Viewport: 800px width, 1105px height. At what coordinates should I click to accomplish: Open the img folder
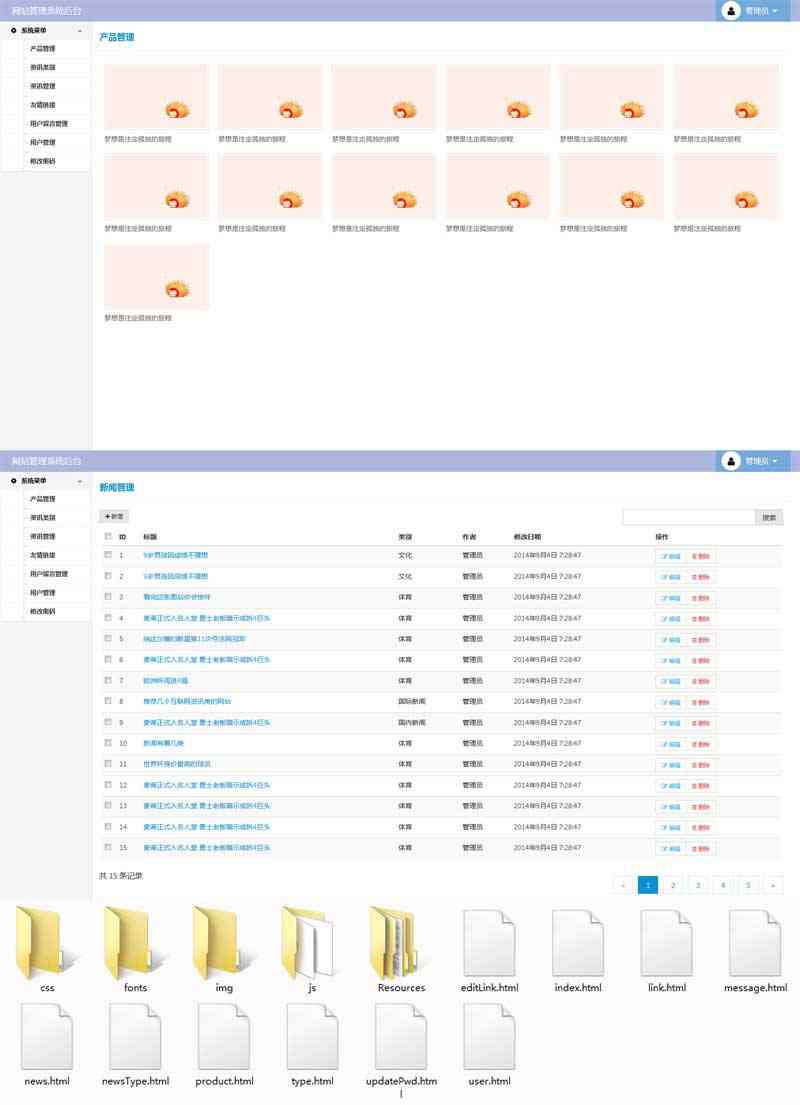[x=224, y=943]
